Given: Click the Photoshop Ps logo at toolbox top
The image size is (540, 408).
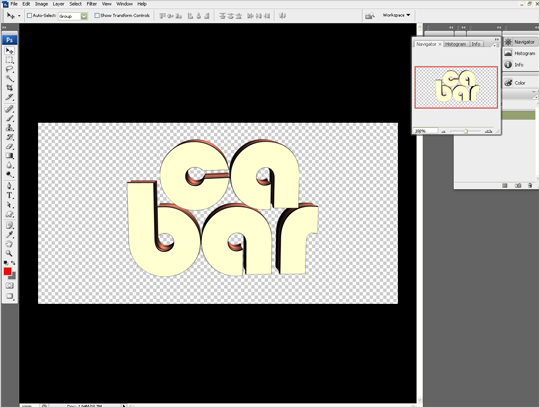Looking at the screenshot, I should 10,40.
